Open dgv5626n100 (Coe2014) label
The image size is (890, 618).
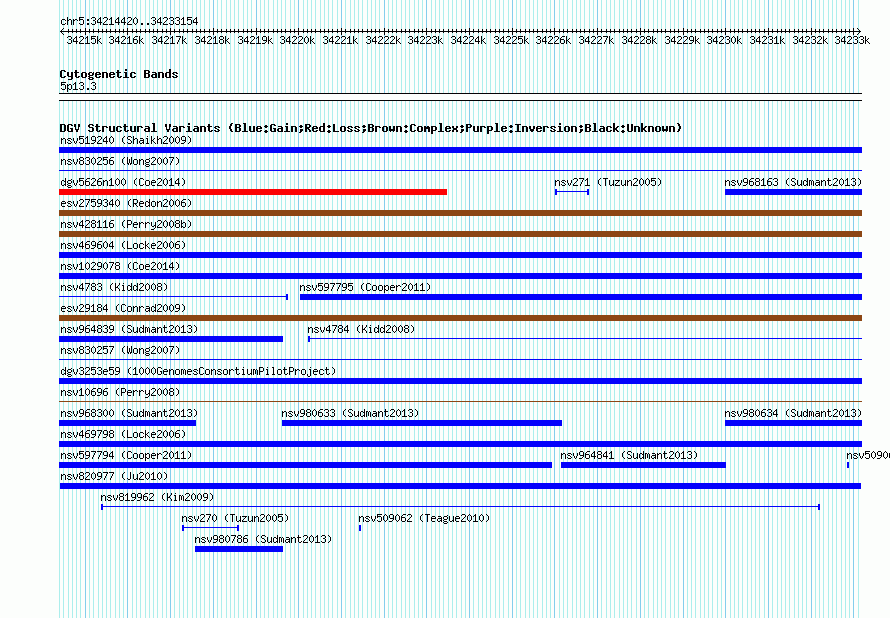coord(123,182)
